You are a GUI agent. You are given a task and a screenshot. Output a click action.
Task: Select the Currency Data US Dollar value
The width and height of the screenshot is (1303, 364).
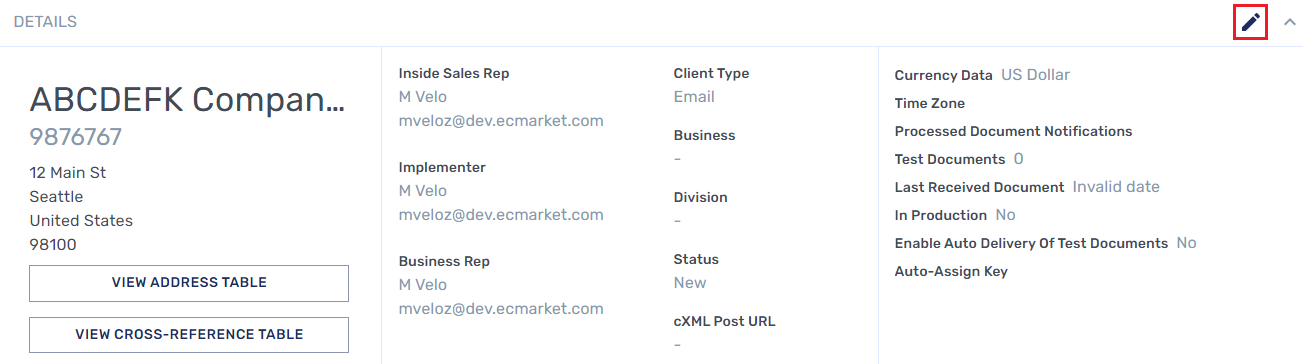pos(1035,75)
